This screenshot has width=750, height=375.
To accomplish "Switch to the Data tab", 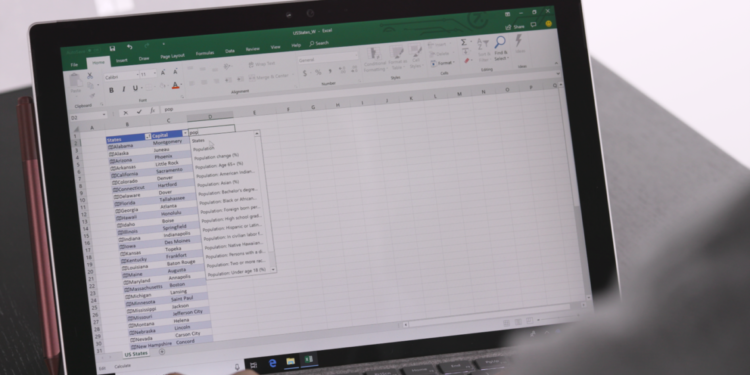I will coord(230,51).
